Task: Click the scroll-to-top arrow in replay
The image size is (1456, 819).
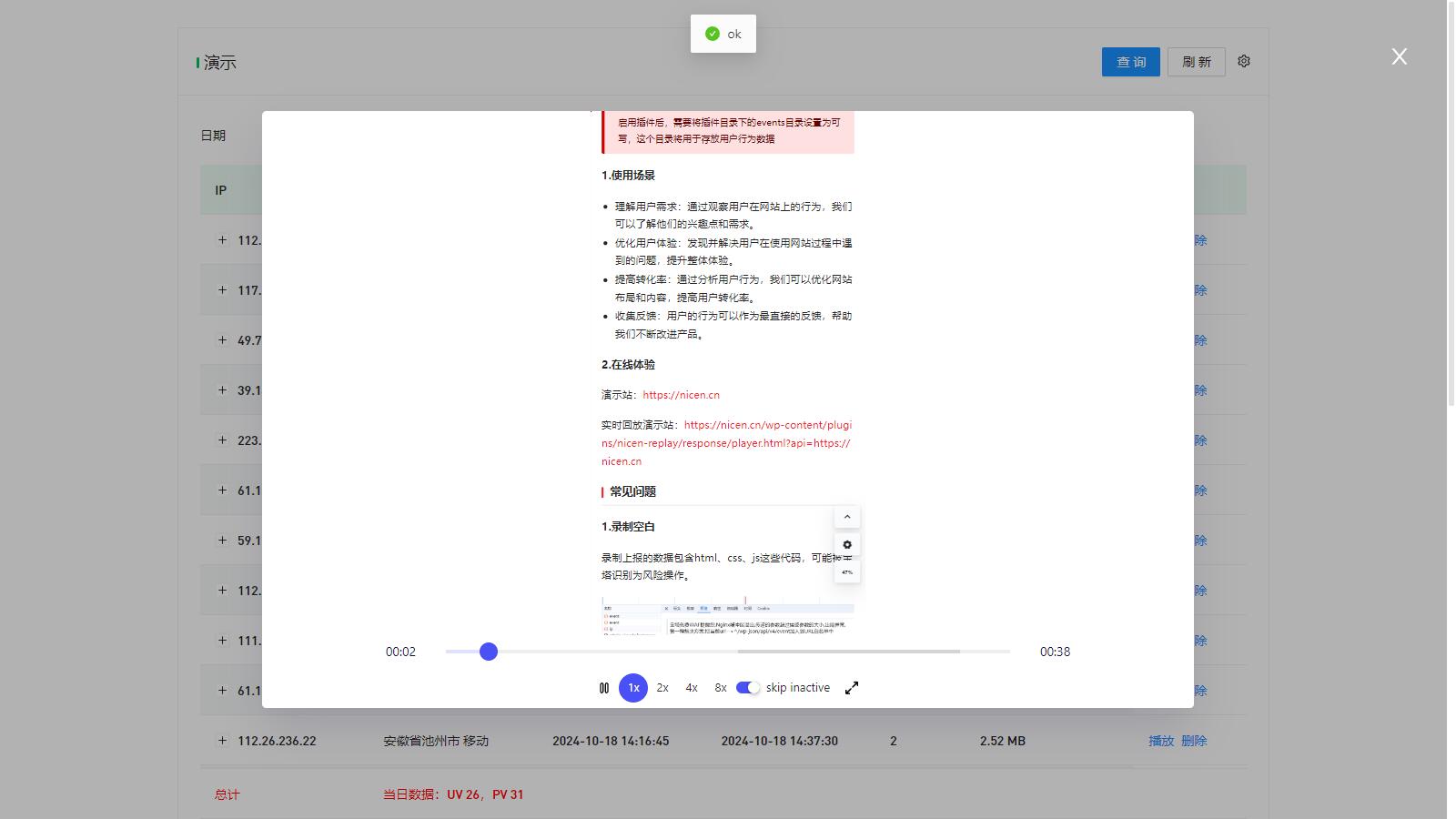Action: tap(847, 517)
